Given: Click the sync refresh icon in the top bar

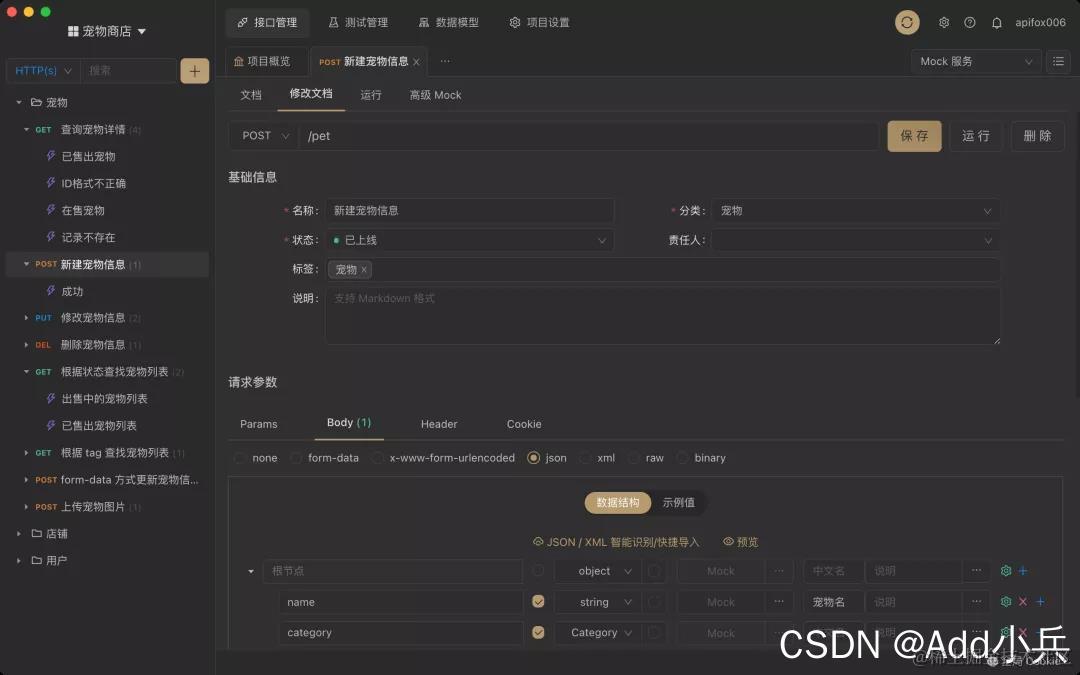Looking at the screenshot, I should (907, 22).
